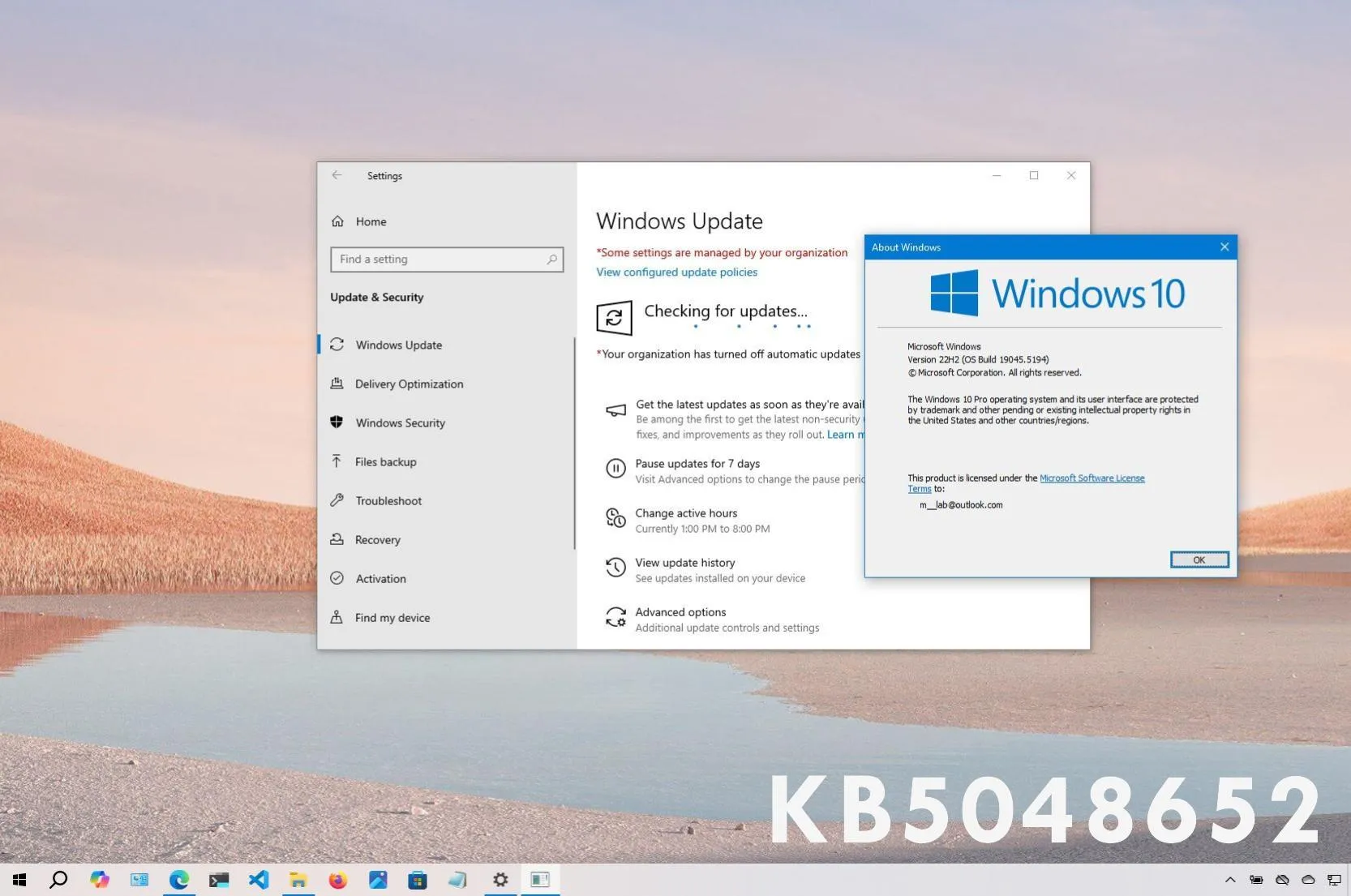Open Delivery Optimization settings
Viewport: 1351px width, 896px height.
409,384
